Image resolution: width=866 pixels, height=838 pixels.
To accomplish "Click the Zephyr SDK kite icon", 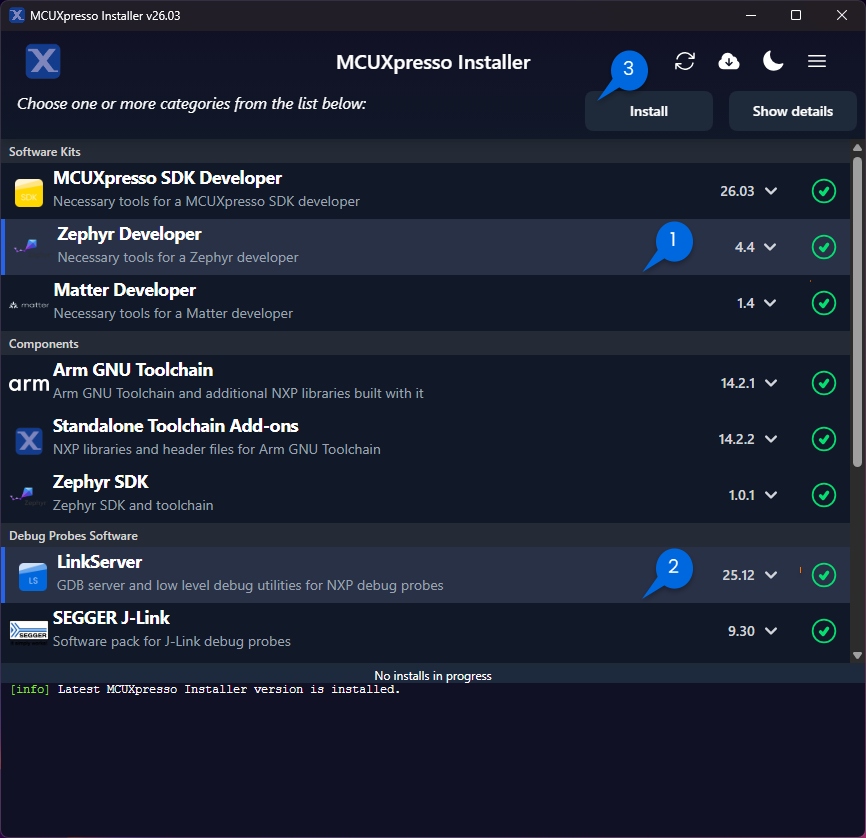I will (27, 494).
